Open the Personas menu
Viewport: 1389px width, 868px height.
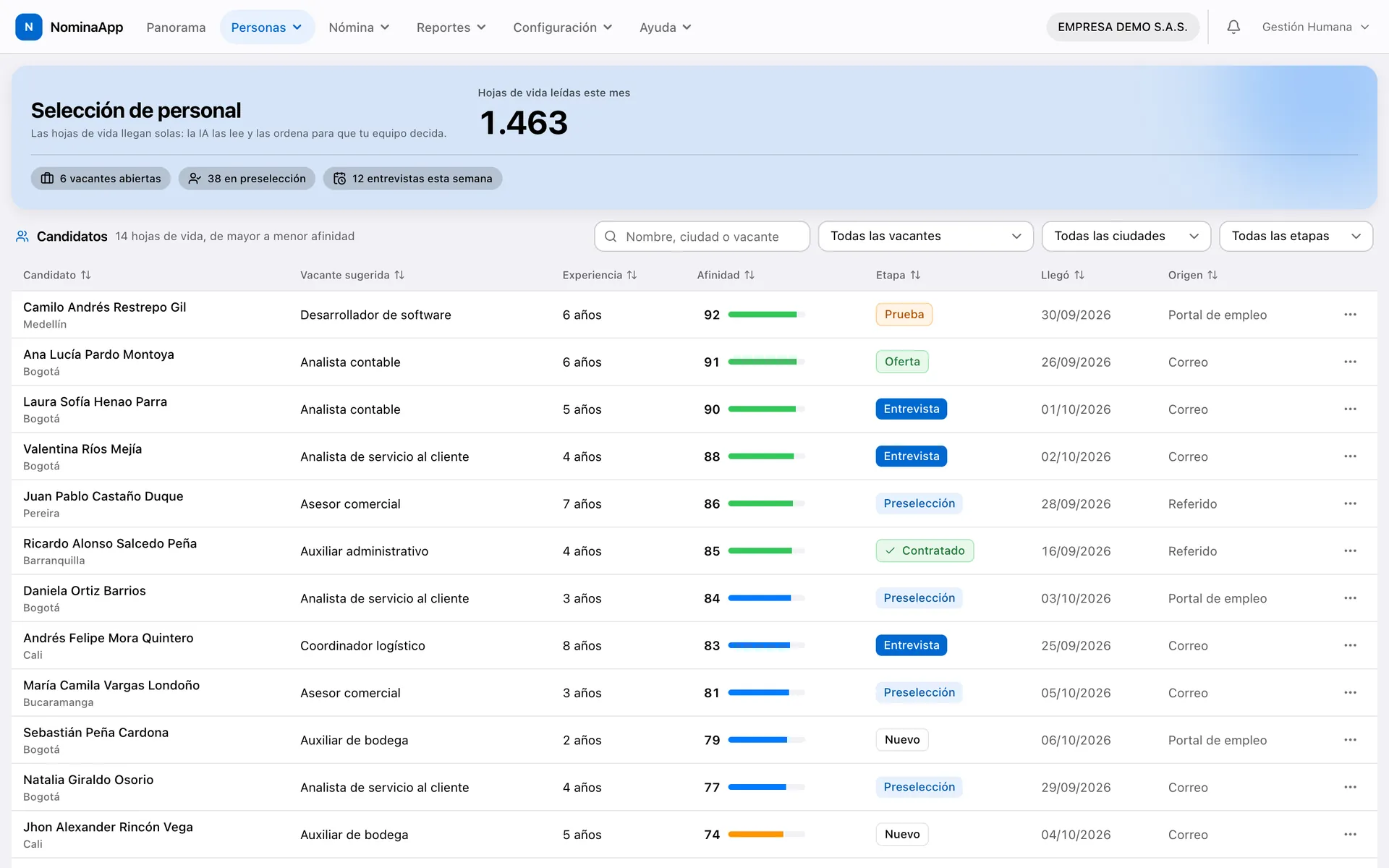[x=267, y=27]
